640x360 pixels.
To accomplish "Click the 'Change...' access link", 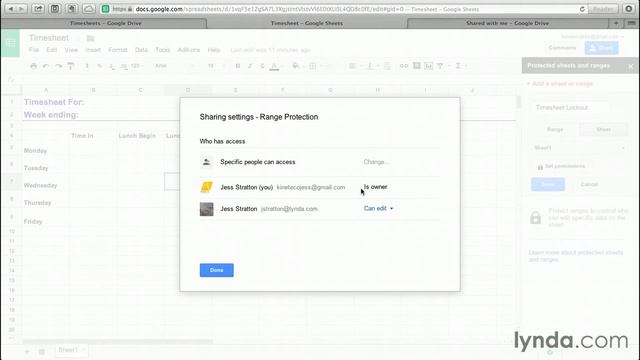I will pyautogui.click(x=376, y=162).
